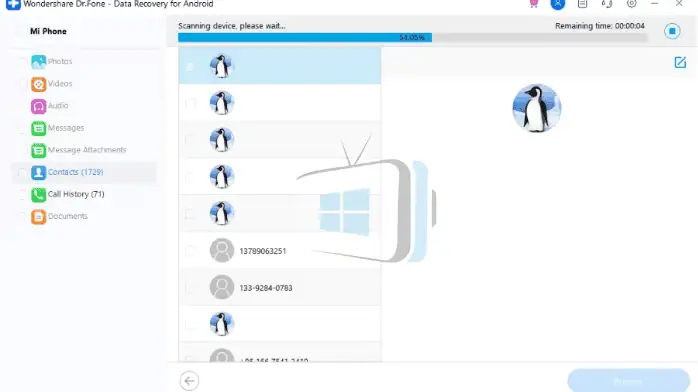Open the support headset icon

607,4
